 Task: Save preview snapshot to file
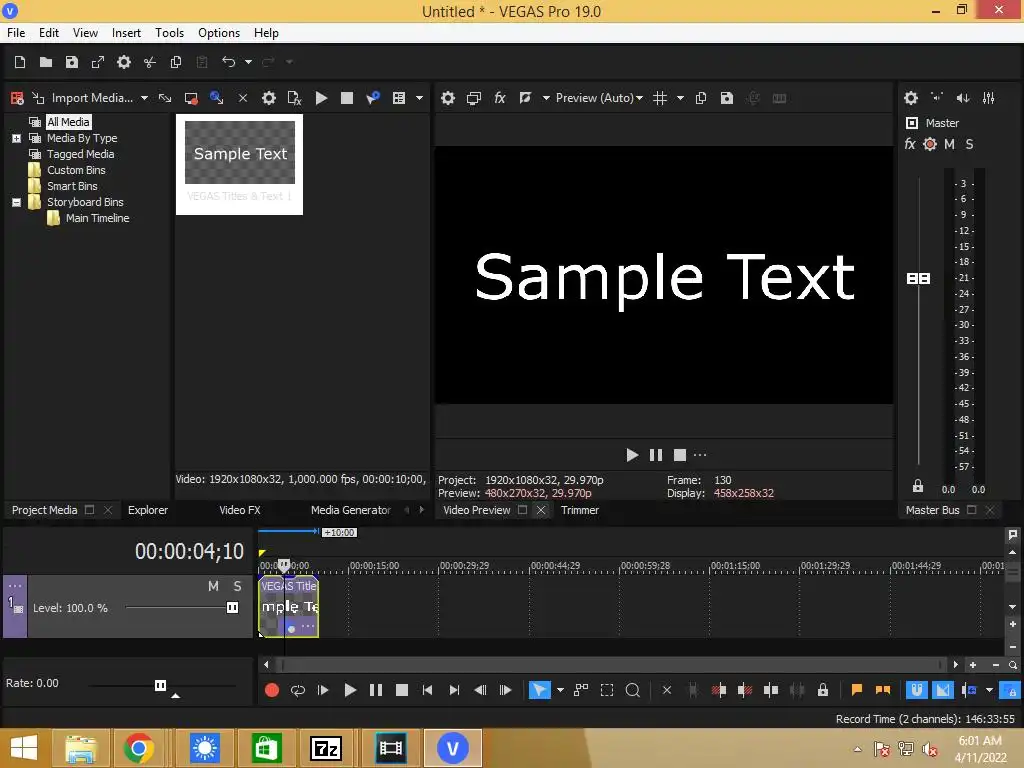coord(727,98)
